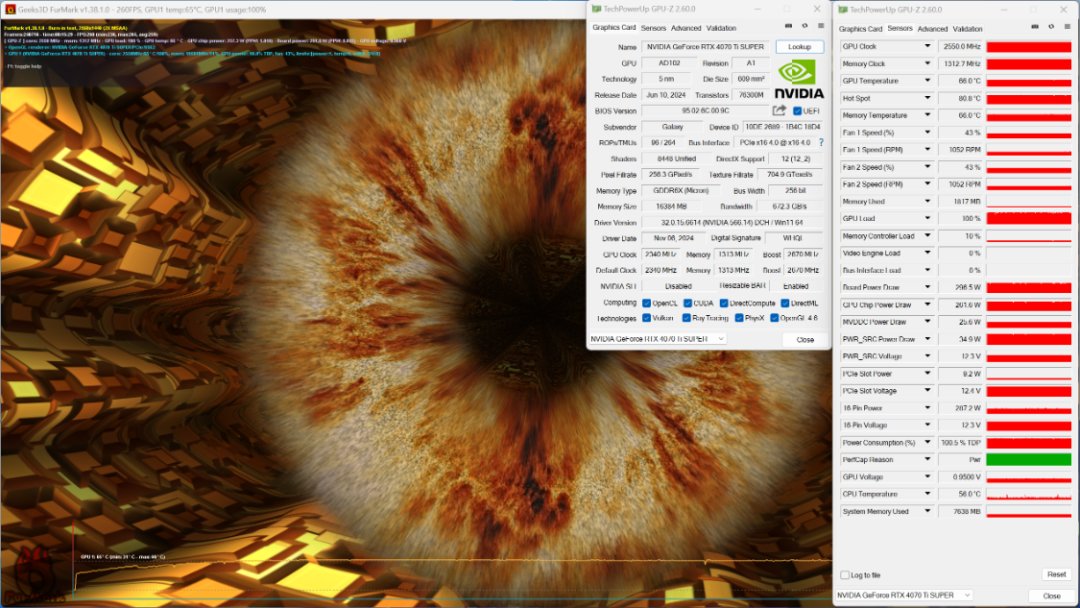Click the Bus Interface question mark icon
This screenshot has width=1080, height=608.
coord(821,143)
